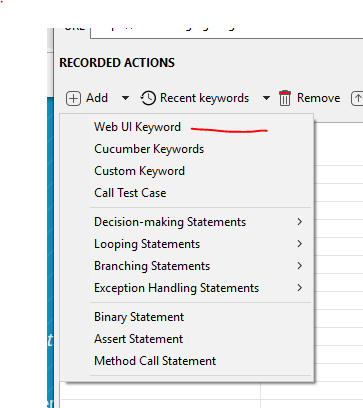Click the Recent keywords button text
This screenshot has width=363, height=408.
204,98
